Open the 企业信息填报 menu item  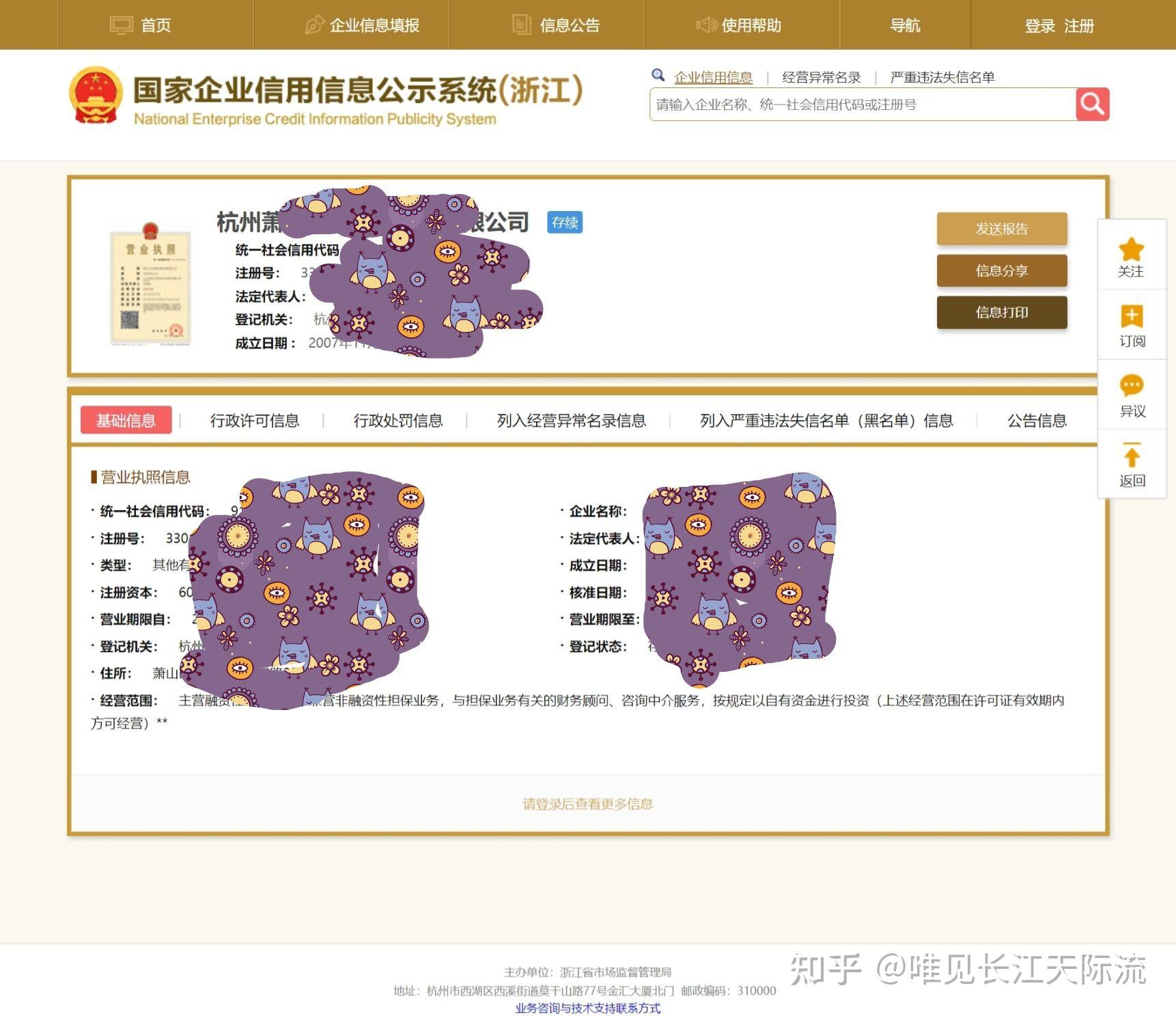pos(352,25)
